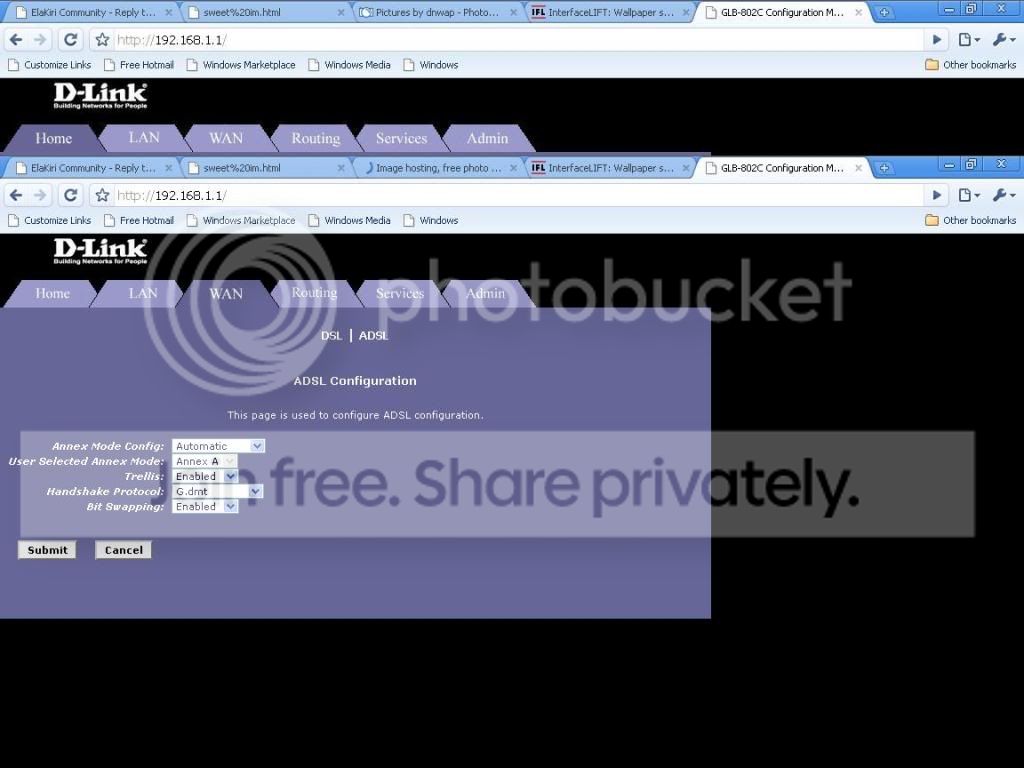
Task: Open Customize Links bookmark in the upper browser
Action: click(50, 65)
